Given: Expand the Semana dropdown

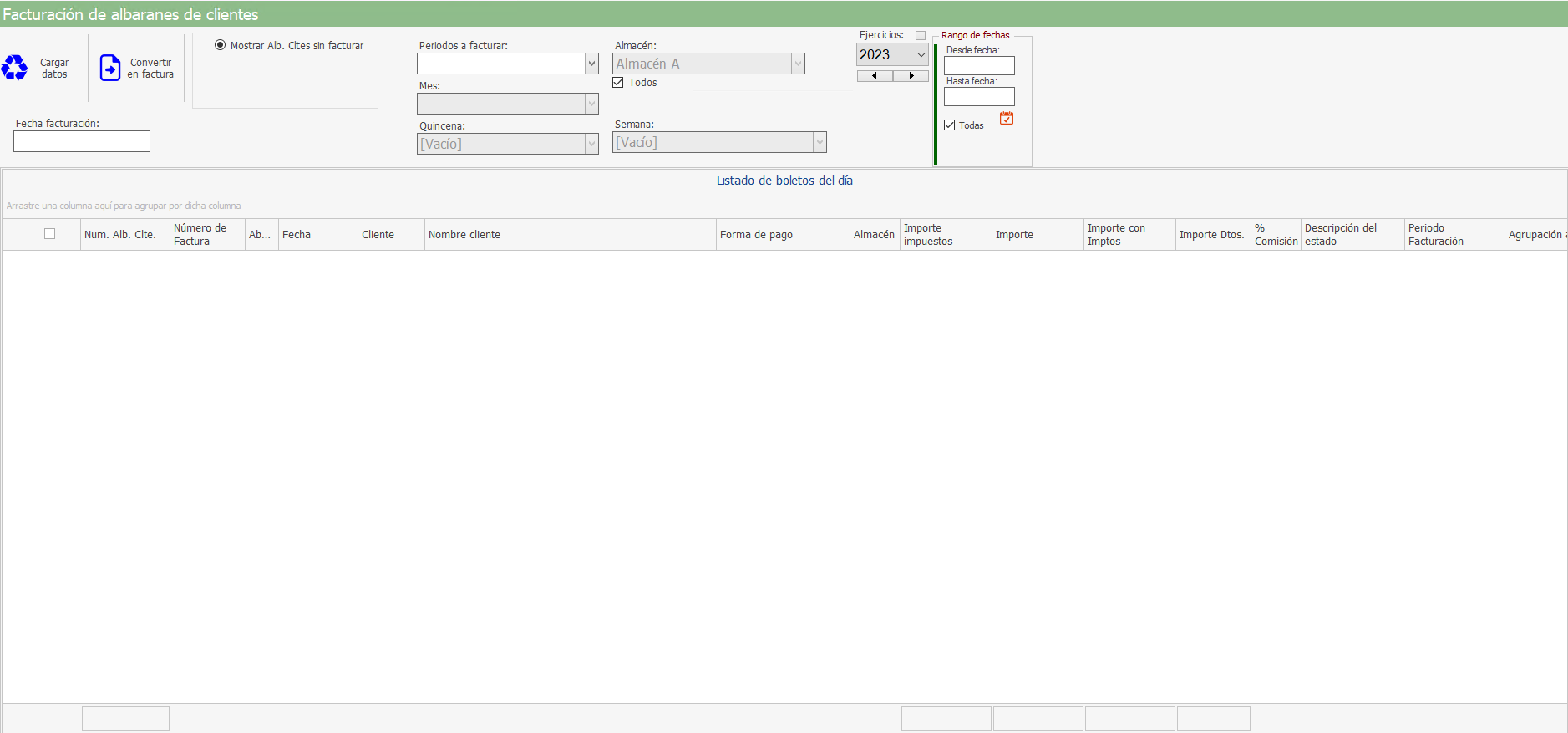Looking at the screenshot, I should (x=820, y=142).
